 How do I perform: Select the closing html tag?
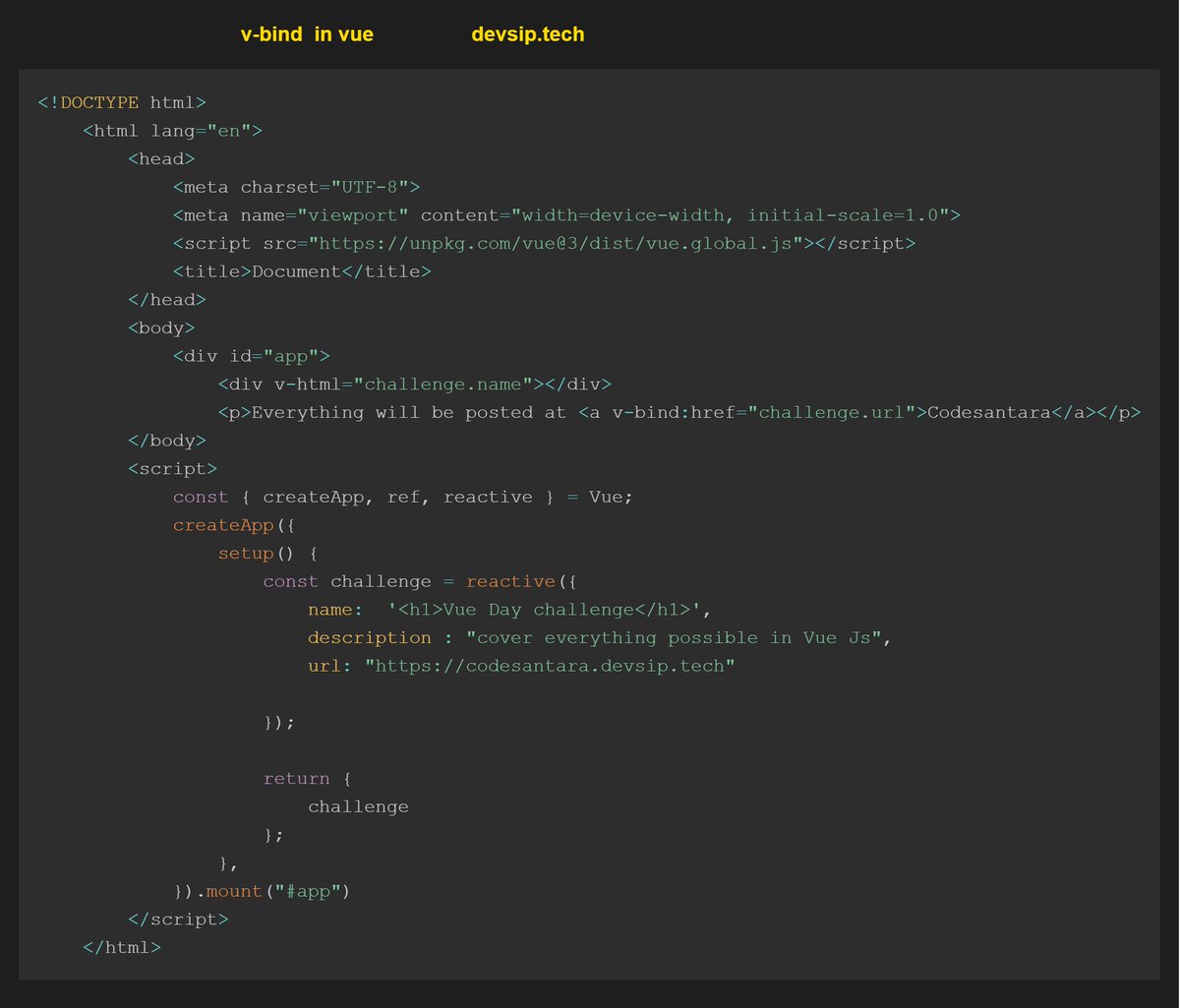pos(121,946)
